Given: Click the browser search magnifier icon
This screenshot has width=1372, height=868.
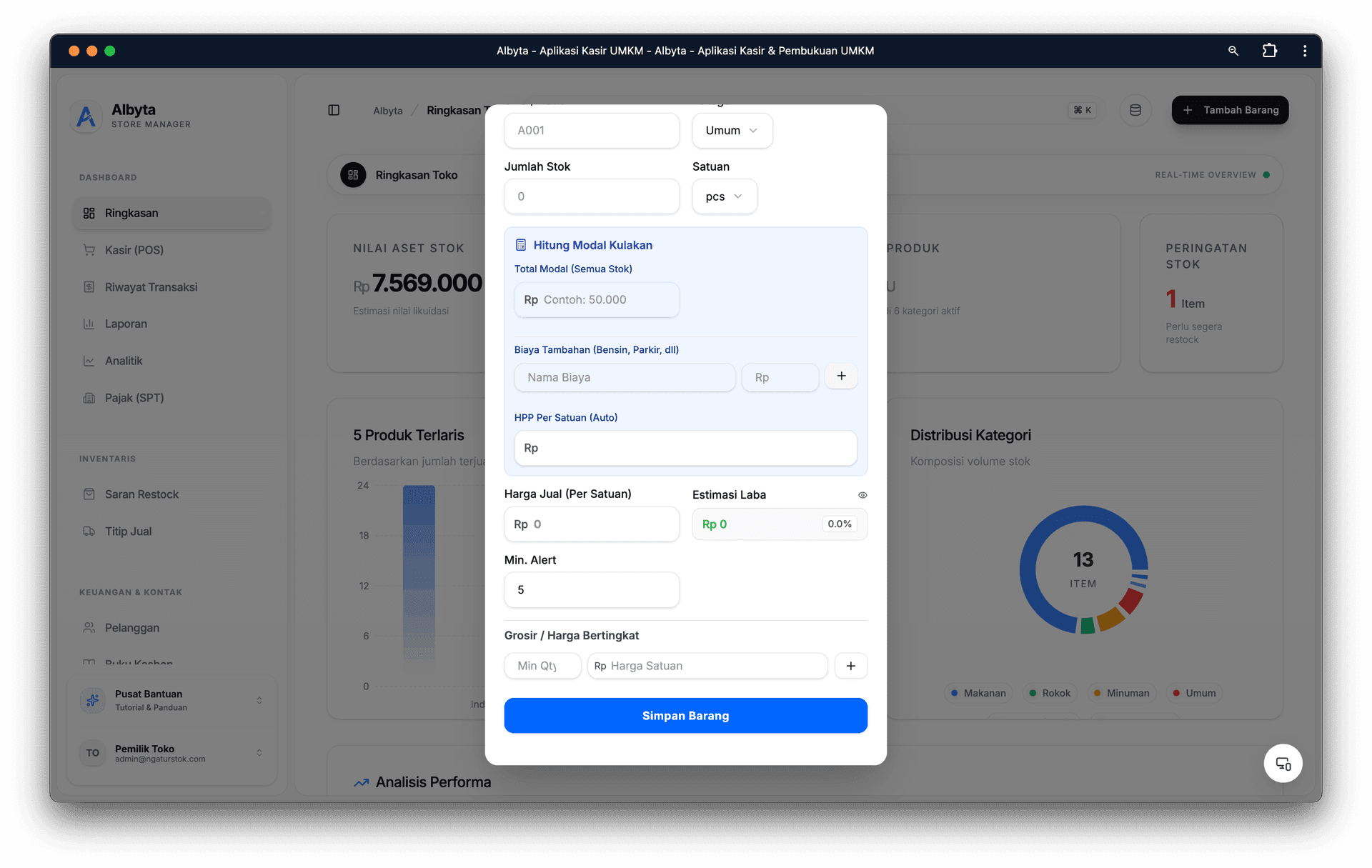Looking at the screenshot, I should 1233,51.
